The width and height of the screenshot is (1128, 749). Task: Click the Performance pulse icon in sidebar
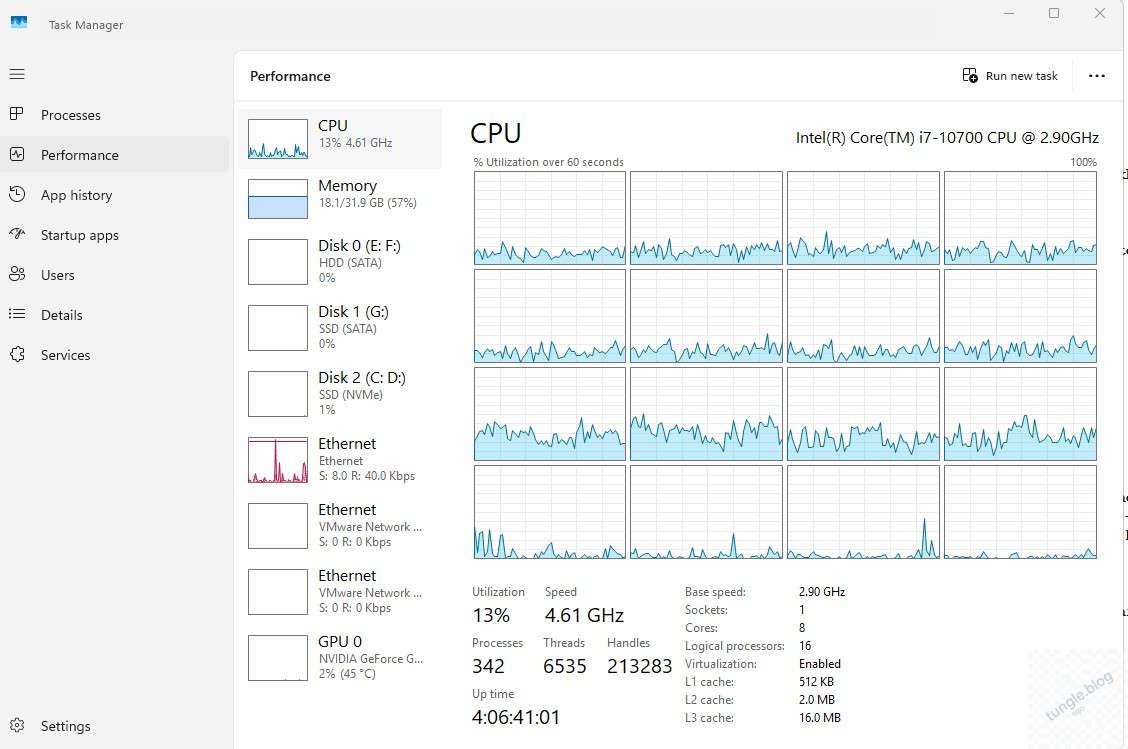pos(17,154)
